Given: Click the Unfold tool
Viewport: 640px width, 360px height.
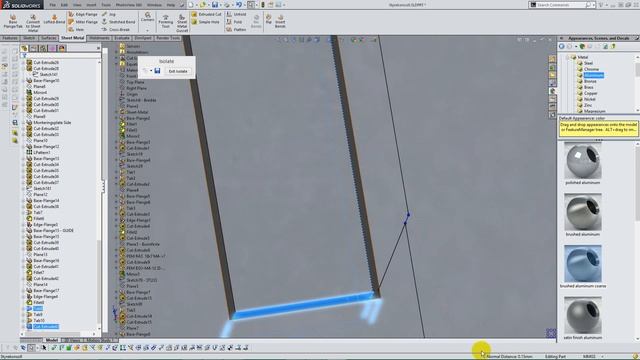Looking at the screenshot, I should tap(236, 14).
